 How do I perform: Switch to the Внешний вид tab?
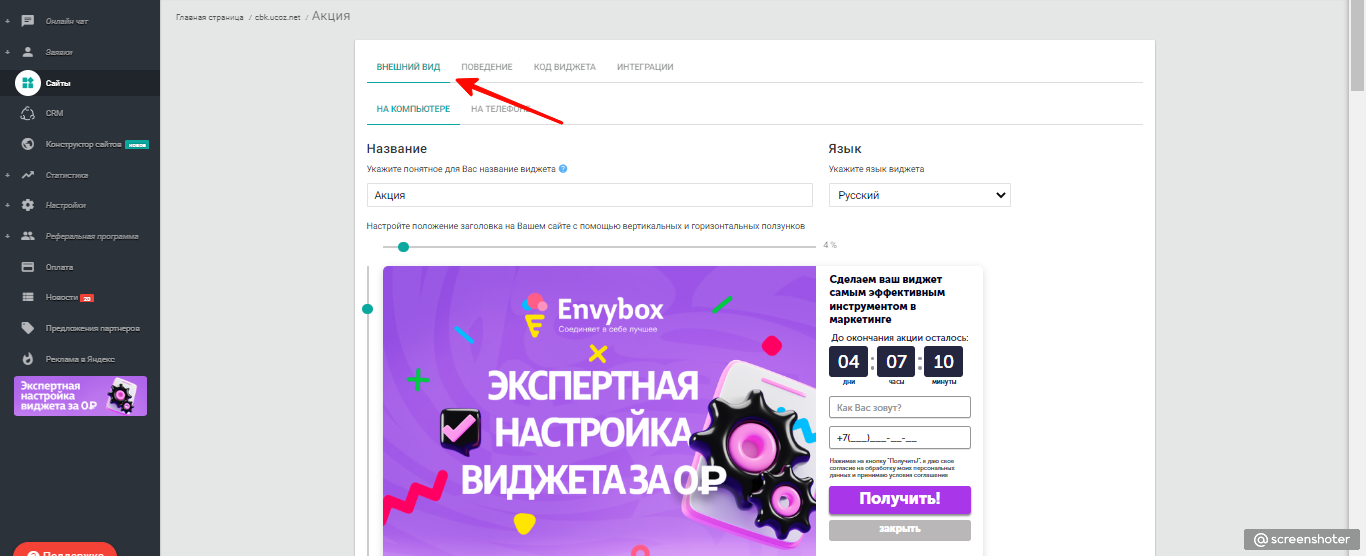tap(408, 67)
